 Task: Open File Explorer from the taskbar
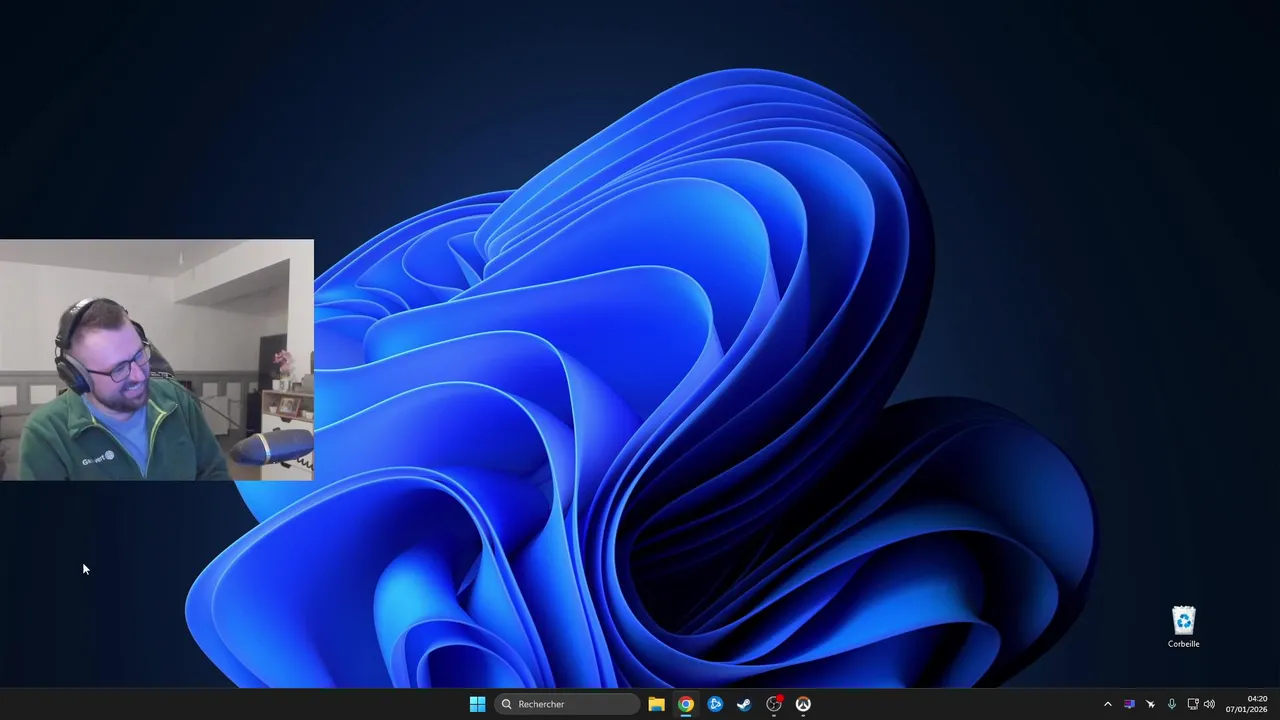pos(656,704)
